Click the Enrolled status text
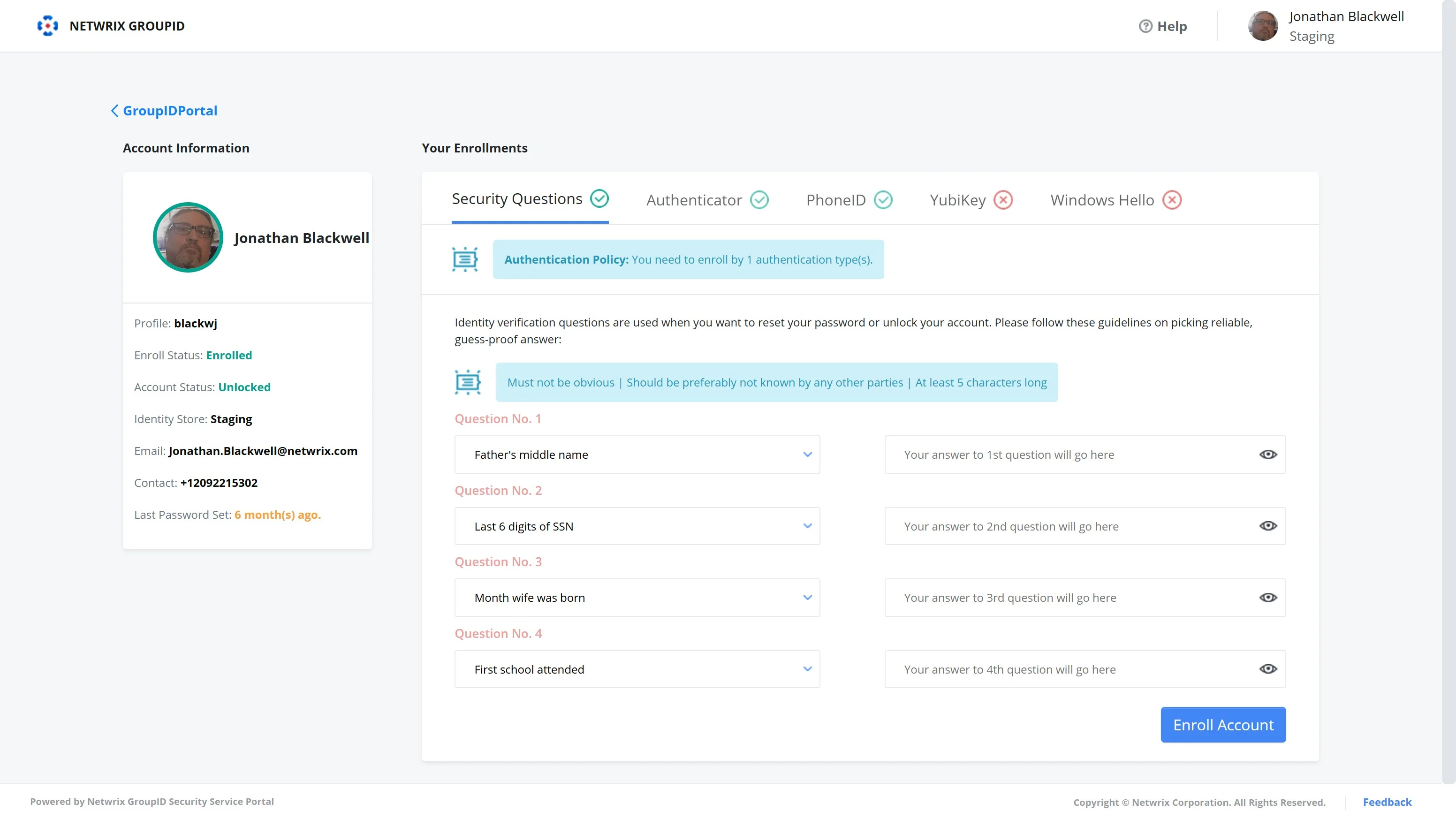This screenshot has height=819, width=1456. click(229, 355)
